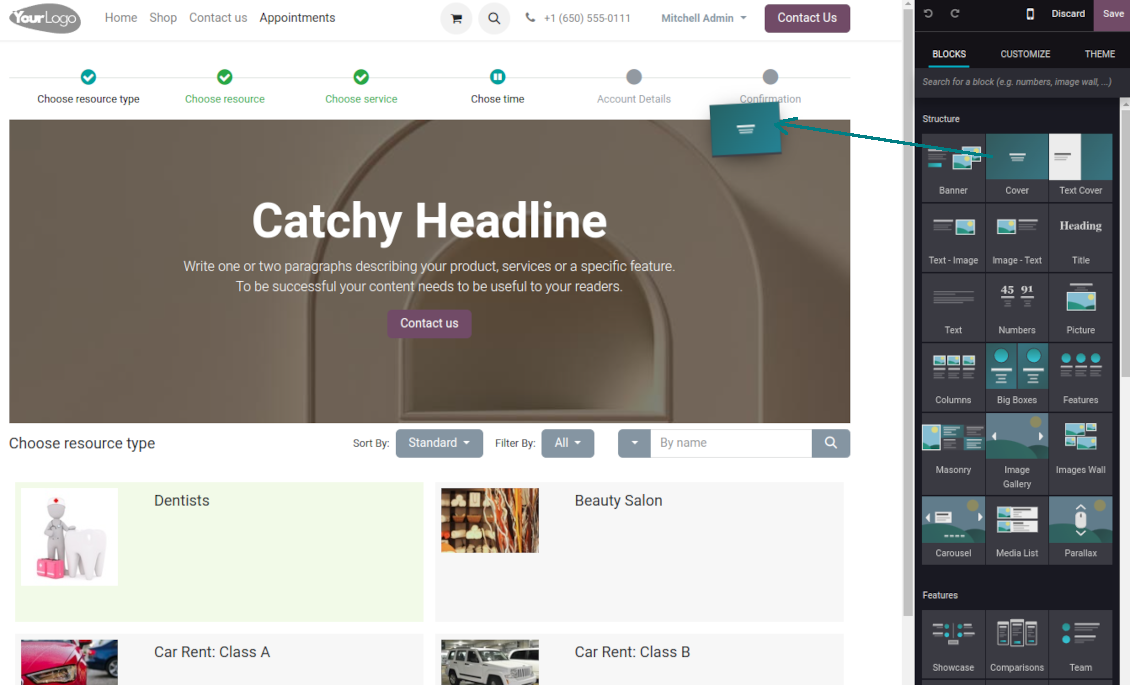The width and height of the screenshot is (1130, 685).
Task: Click the Choose service step checkmark
Action: (x=361, y=77)
